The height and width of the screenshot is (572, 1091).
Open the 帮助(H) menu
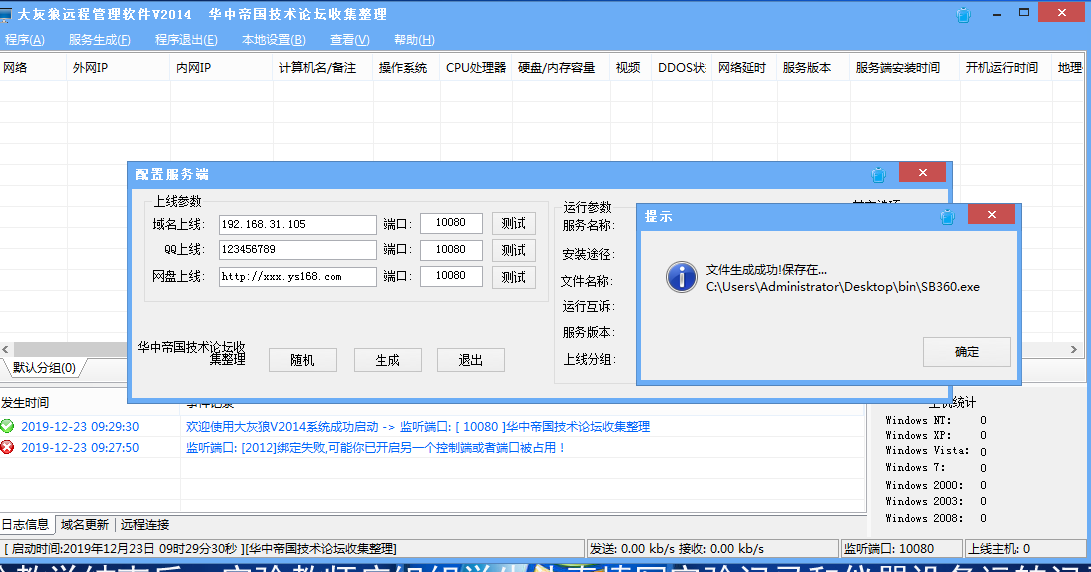414,40
